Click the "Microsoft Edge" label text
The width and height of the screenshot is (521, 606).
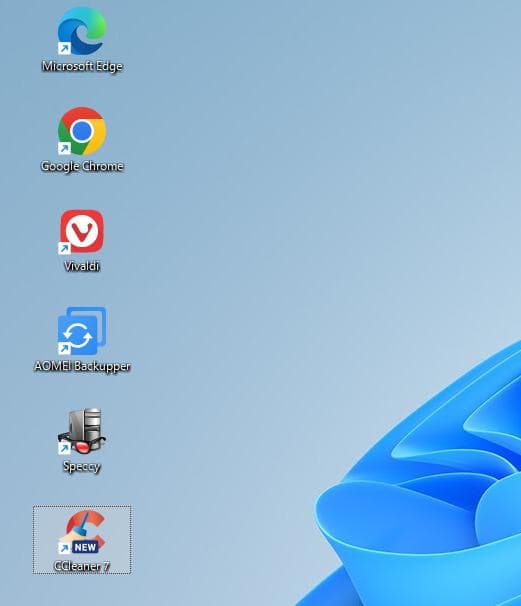(82, 66)
